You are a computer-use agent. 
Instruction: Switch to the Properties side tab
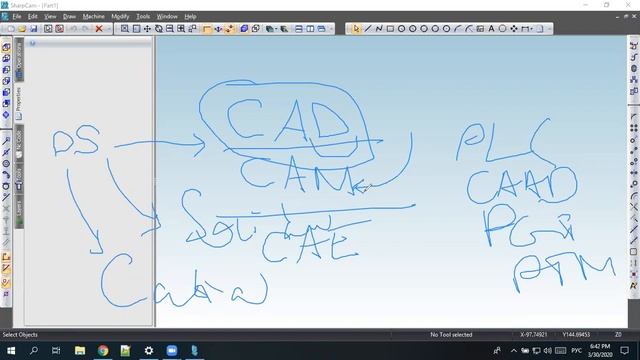point(19,104)
